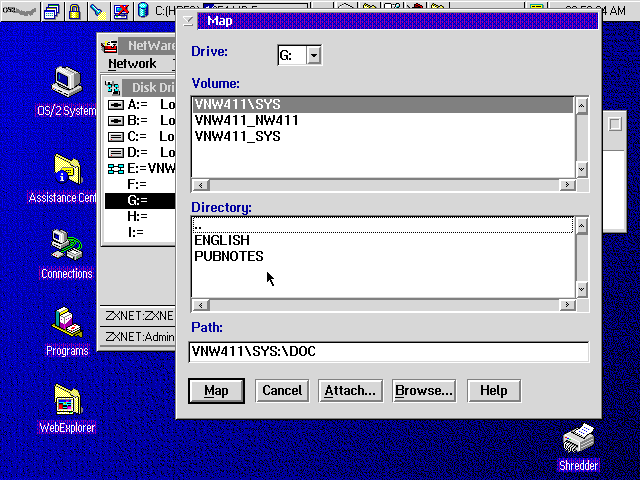Image resolution: width=640 pixels, height=480 pixels.
Task: Click the Volume list scroll up arrow
Action: pos(581,106)
